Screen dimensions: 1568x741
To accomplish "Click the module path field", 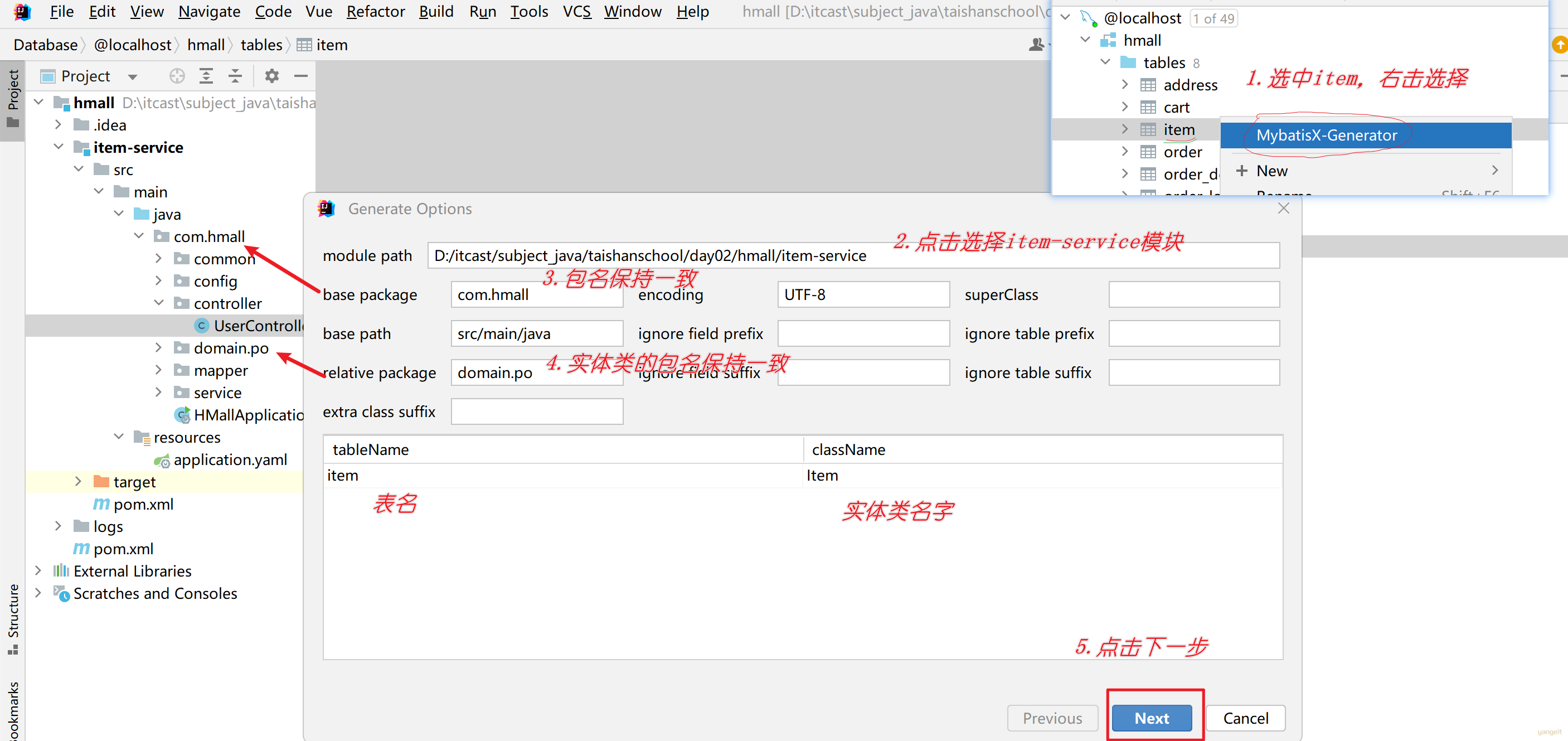I will pyautogui.click(x=853, y=256).
